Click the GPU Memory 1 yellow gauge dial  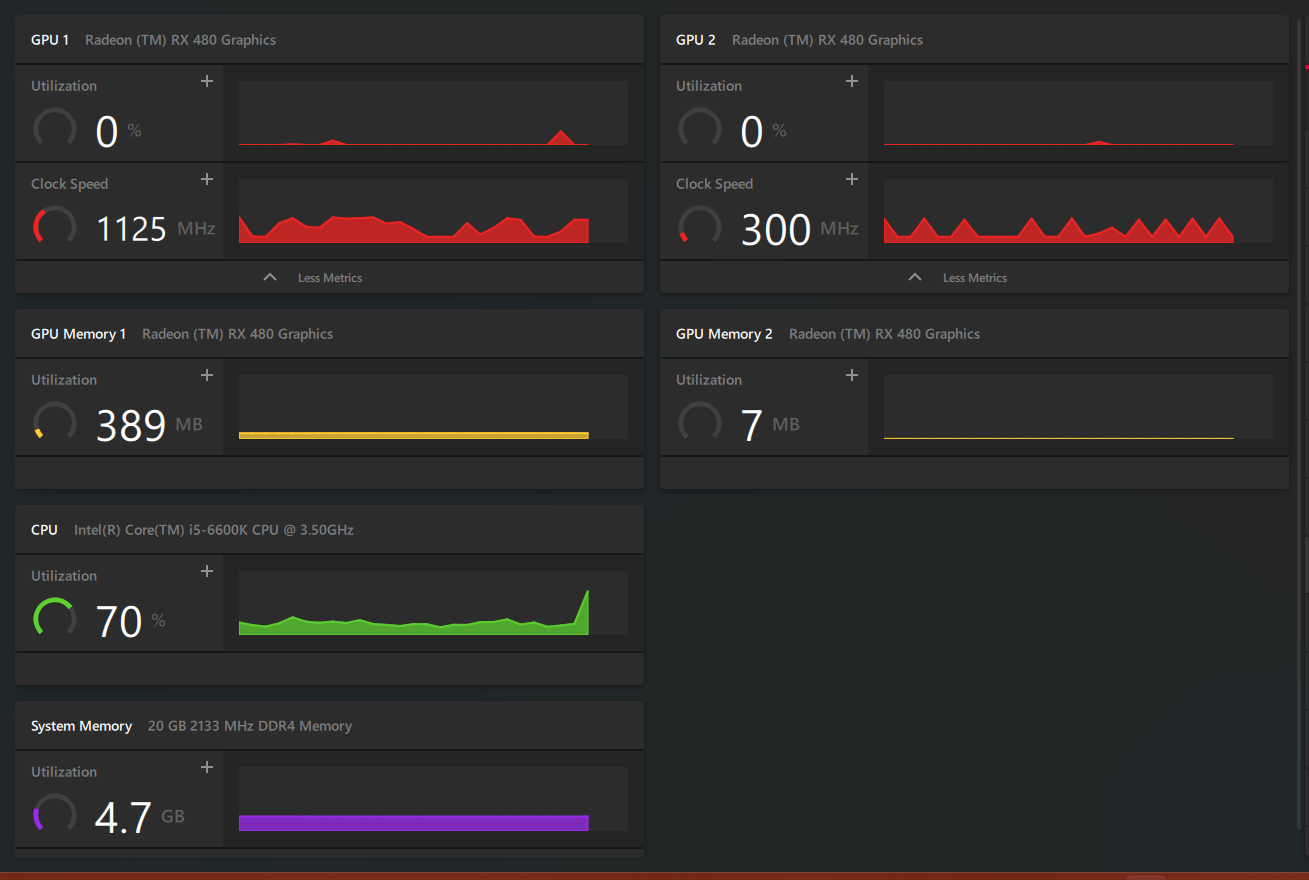[55, 422]
